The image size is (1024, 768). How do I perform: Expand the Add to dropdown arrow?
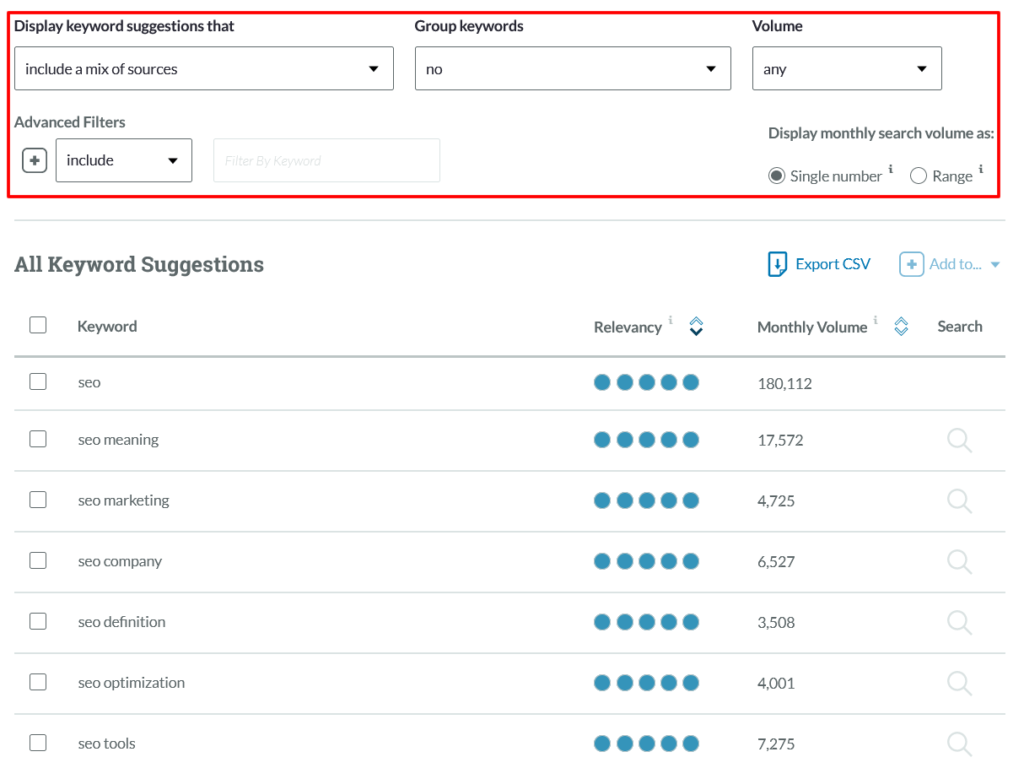(x=995, y=264)
